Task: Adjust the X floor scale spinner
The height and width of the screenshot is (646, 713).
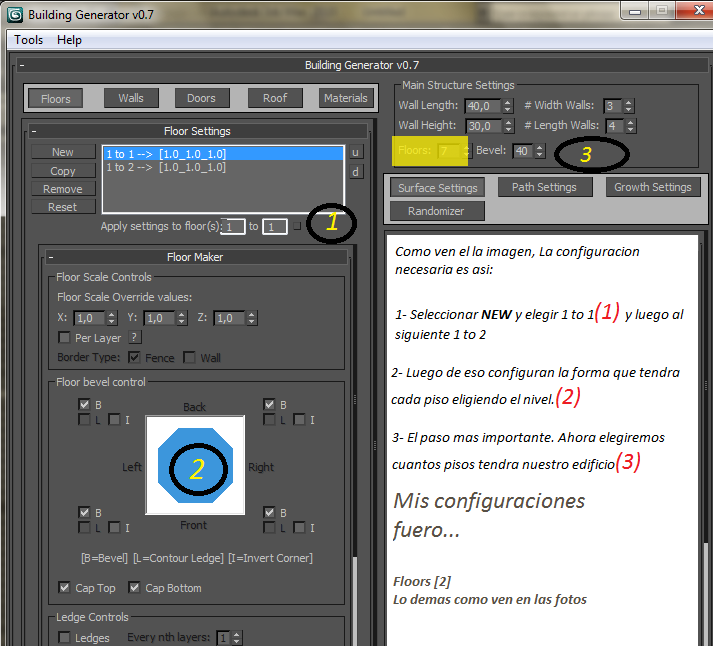Action: [106, 318]
